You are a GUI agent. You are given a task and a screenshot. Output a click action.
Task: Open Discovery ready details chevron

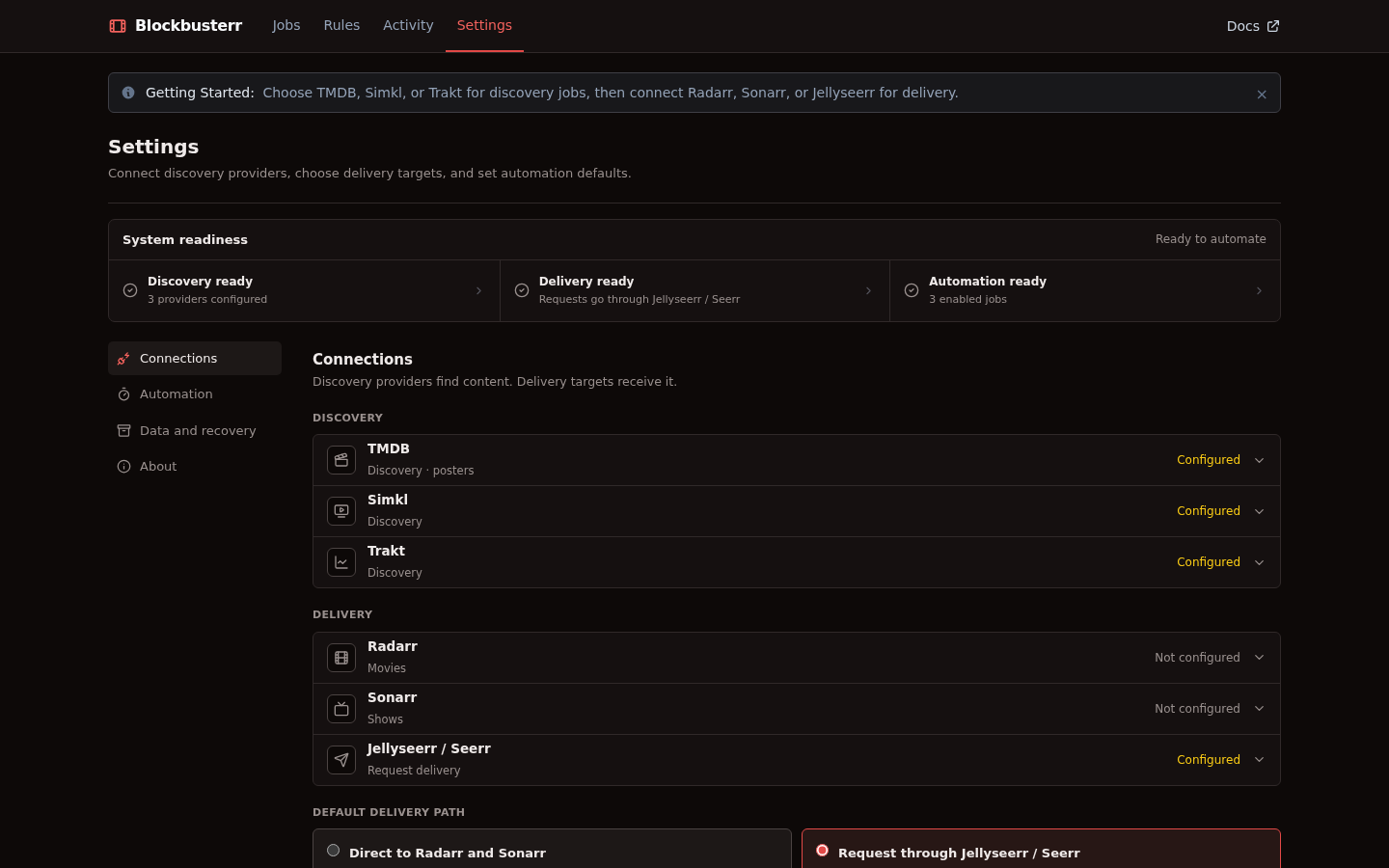(478, 290)
